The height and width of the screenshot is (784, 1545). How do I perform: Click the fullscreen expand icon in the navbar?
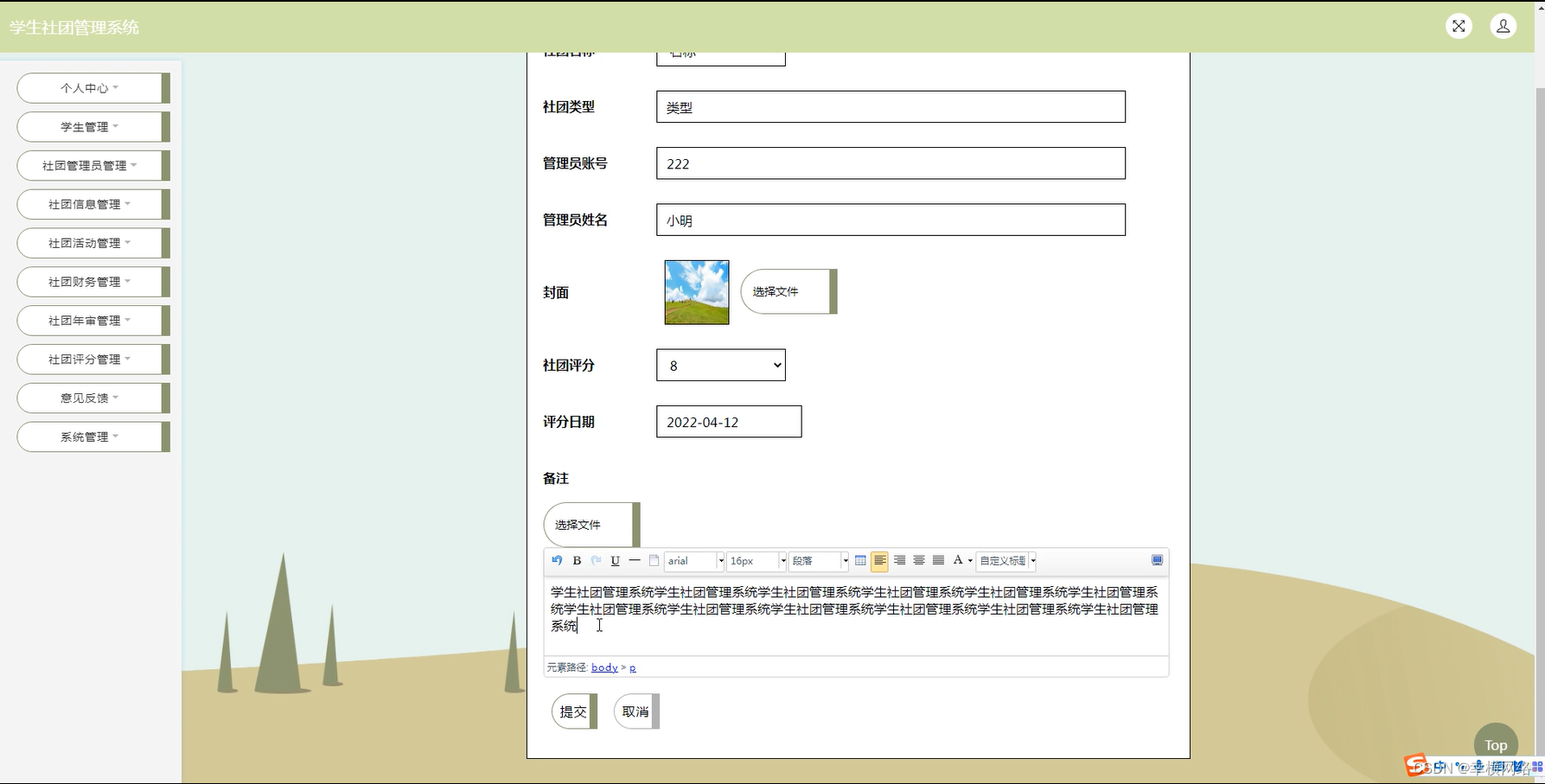[x=1459, y=26]
